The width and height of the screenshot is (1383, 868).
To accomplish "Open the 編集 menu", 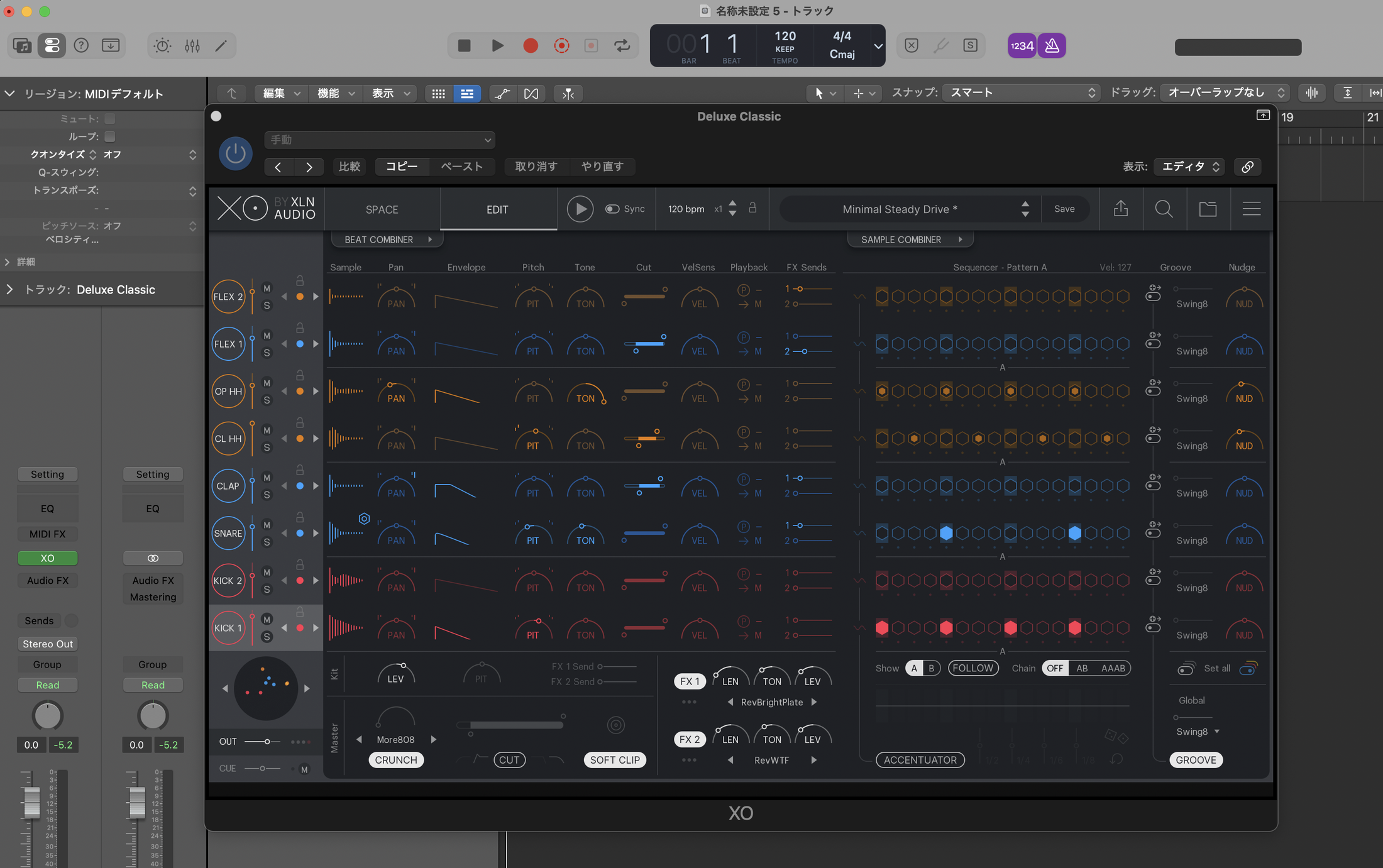I will point(281,94).
